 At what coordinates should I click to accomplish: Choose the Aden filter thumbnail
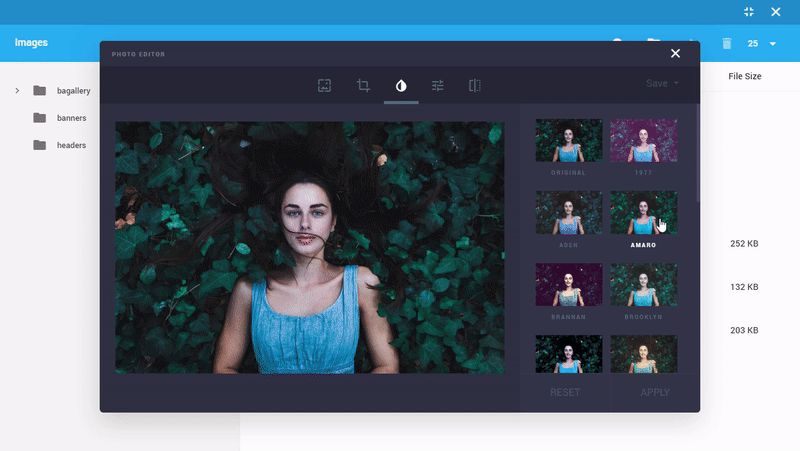tap(568, 213)
